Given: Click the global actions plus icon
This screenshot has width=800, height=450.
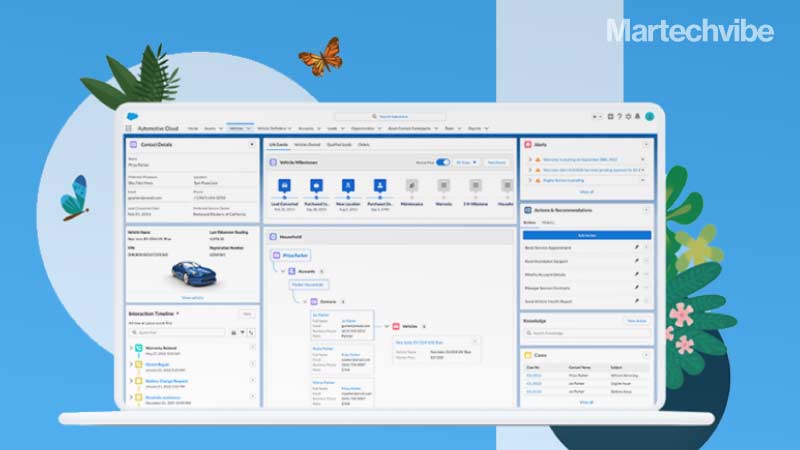Looking at the screenshot, I should pyautogui.click(x=610, y=116).
